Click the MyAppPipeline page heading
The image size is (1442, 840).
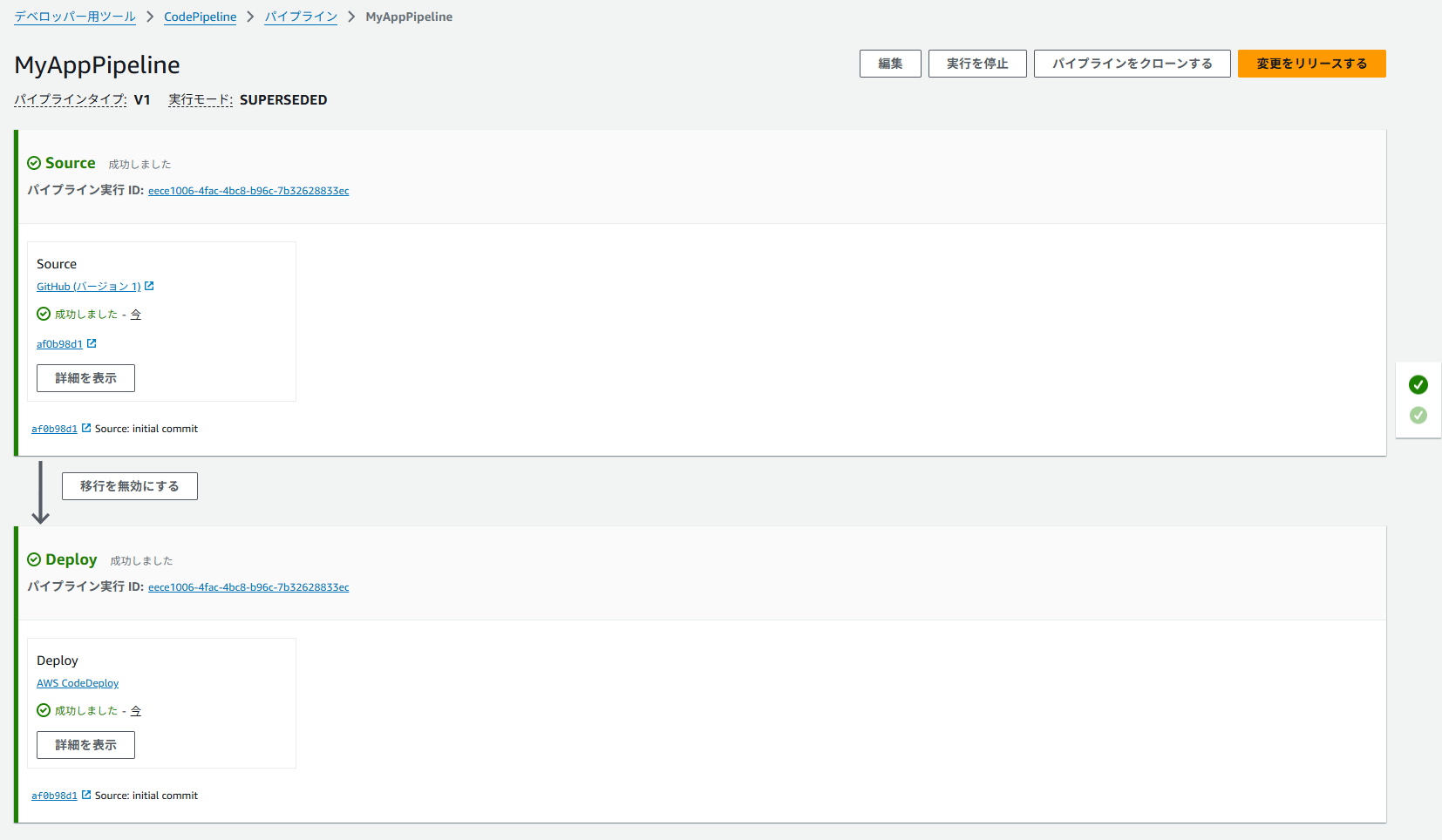[x=98, y=64]
